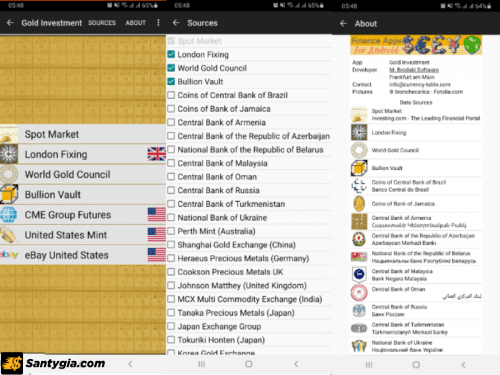Tap the Finance Apps for Android banner
Viewport: 500px width, 375px height.
416,45
